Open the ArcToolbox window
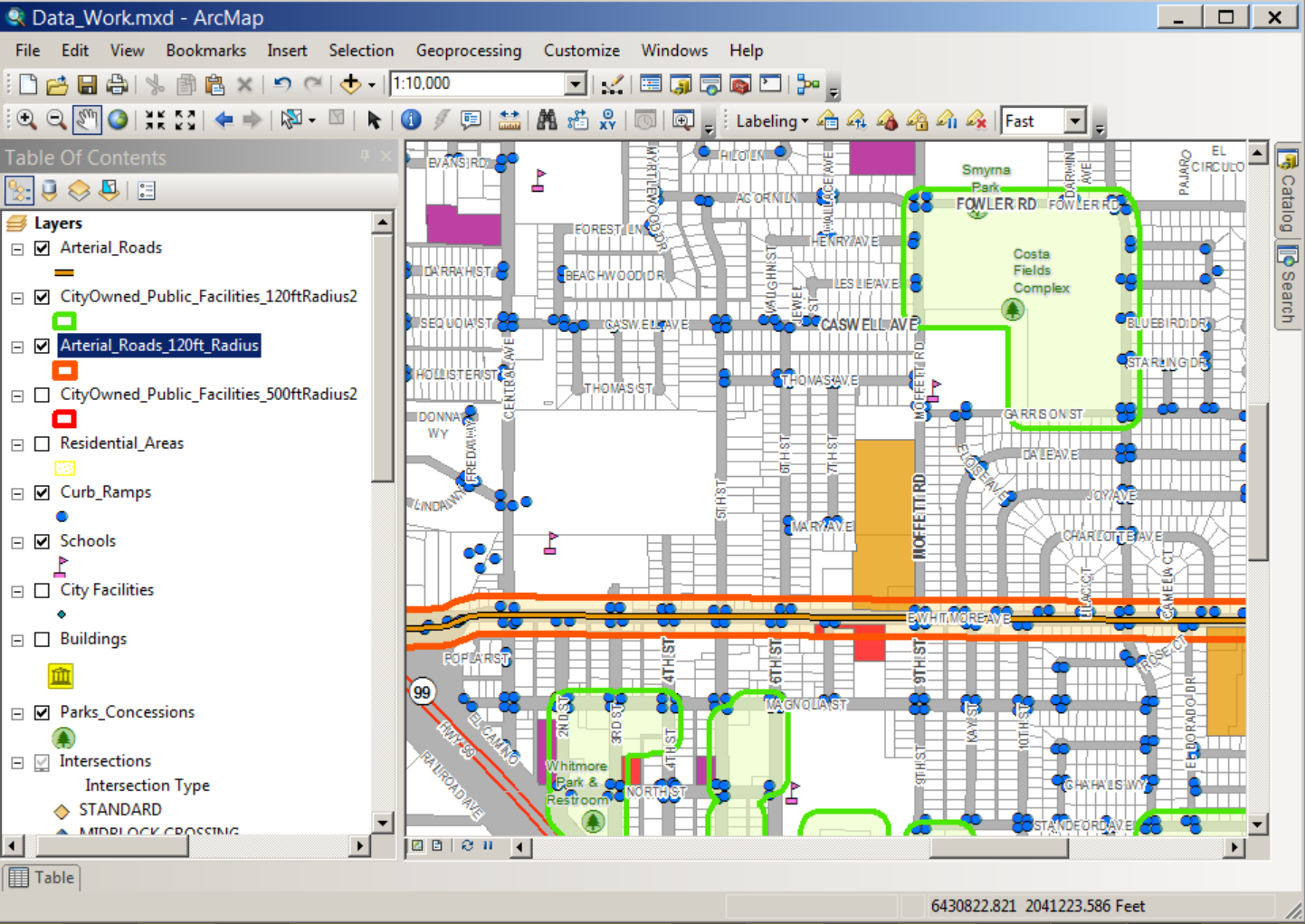 [x=740, y=83]
